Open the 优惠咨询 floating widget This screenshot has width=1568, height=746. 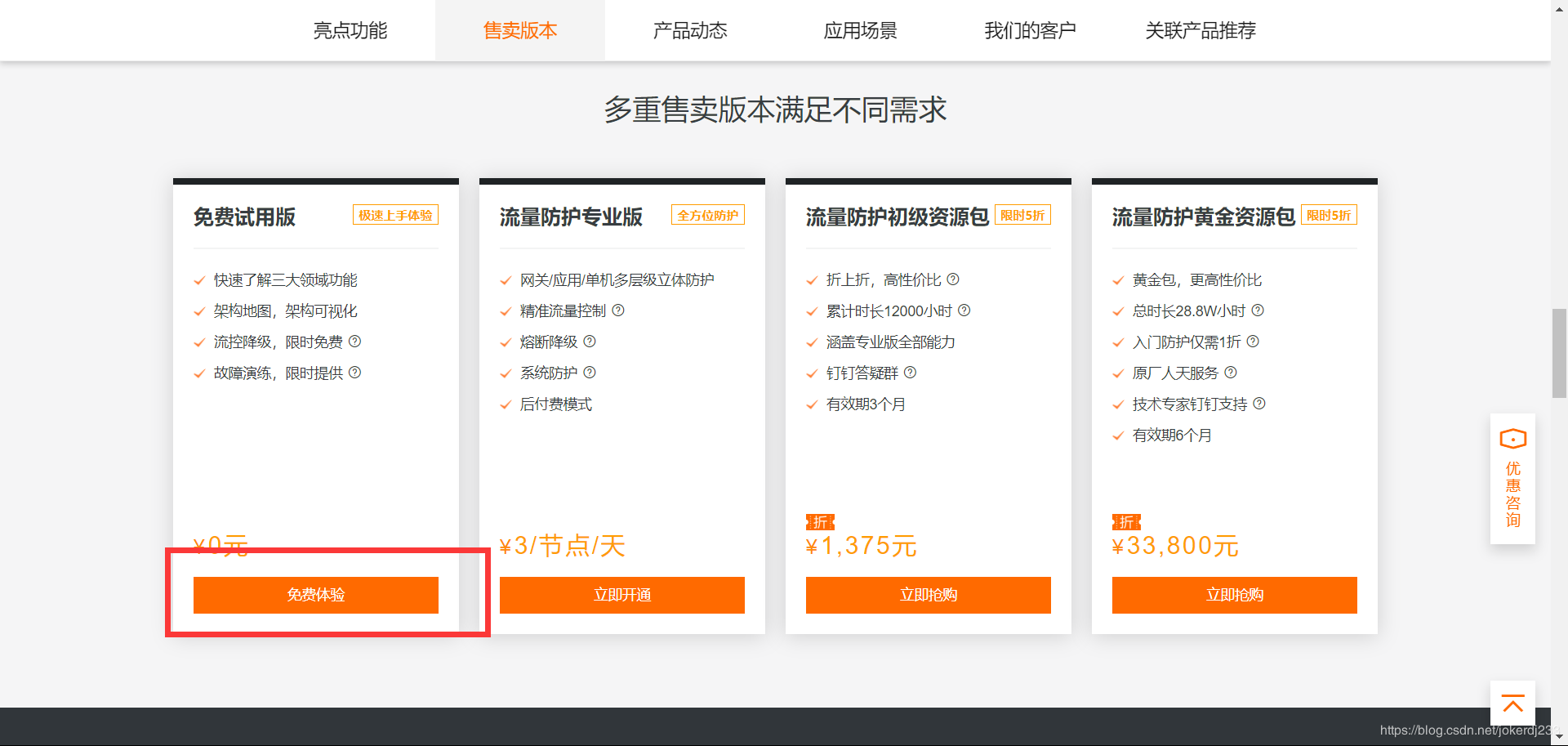[x=1512, y=480]
